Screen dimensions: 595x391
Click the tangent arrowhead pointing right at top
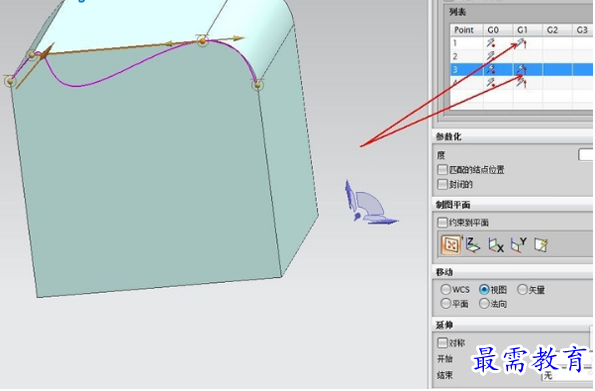pos(238,38)
